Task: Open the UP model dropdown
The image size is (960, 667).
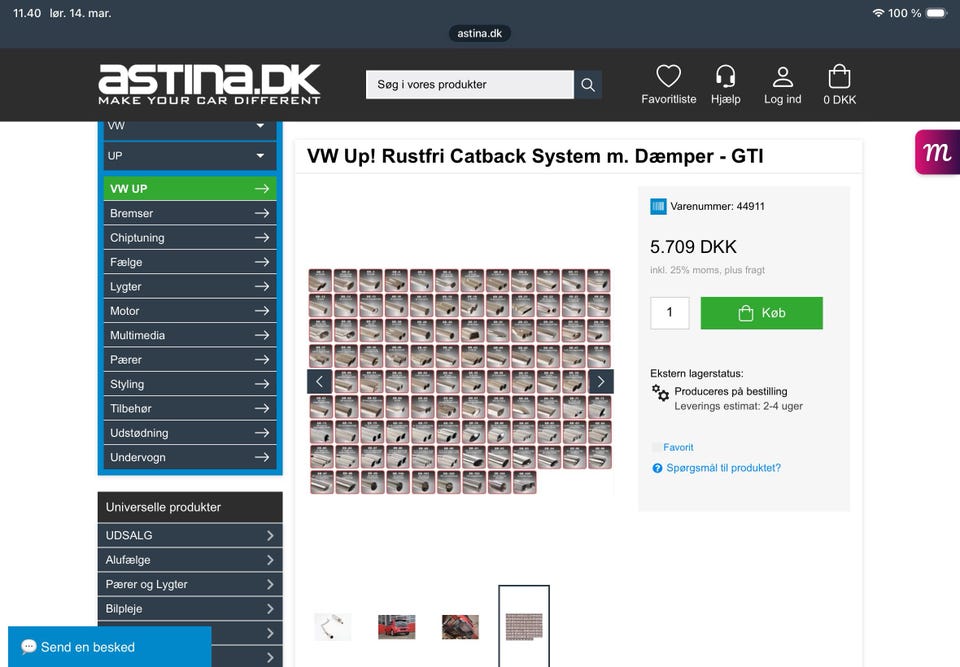Action: pos(190,156)
